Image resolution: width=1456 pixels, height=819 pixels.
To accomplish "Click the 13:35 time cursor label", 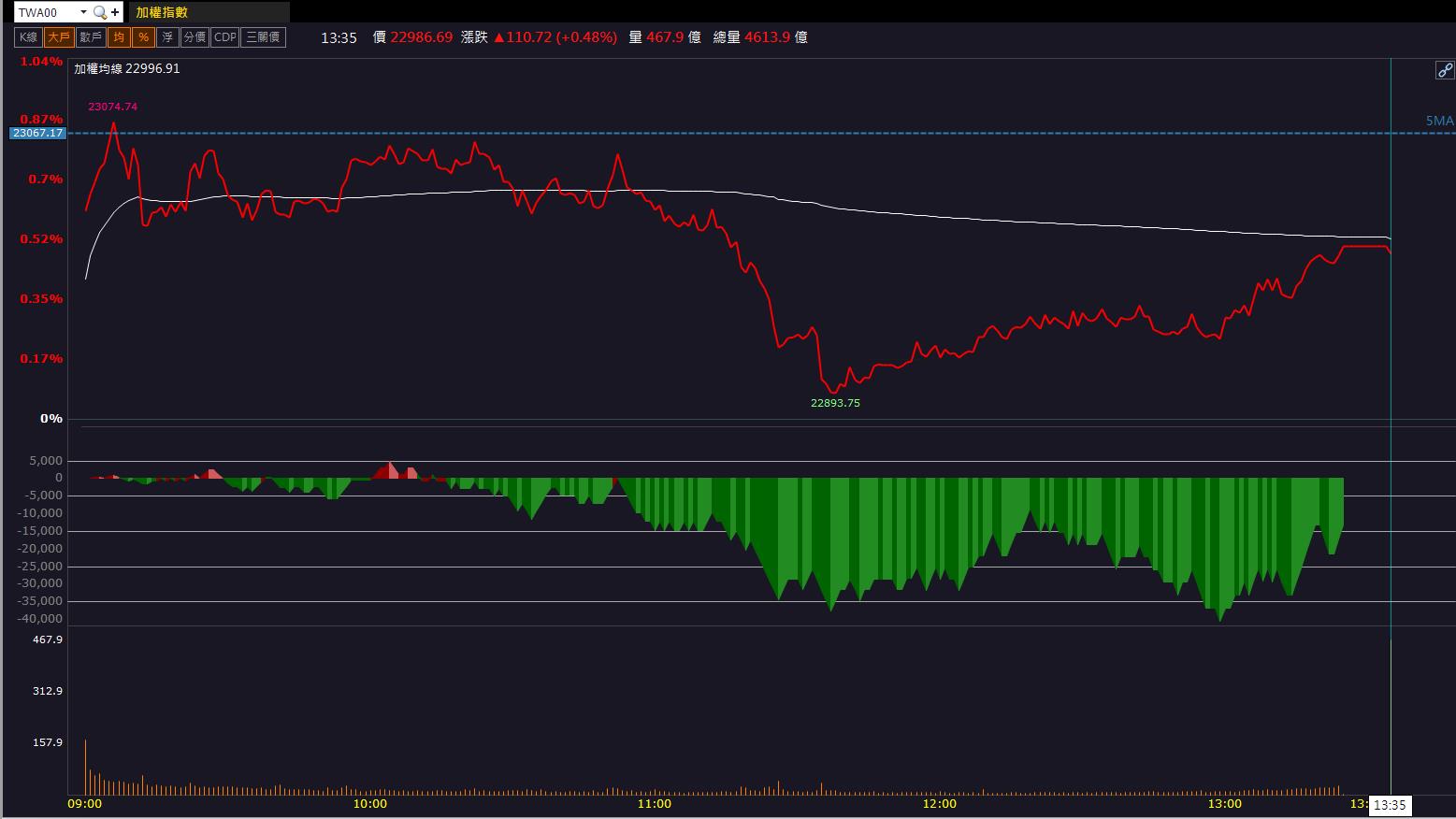I will click(x=1390, y=805).
